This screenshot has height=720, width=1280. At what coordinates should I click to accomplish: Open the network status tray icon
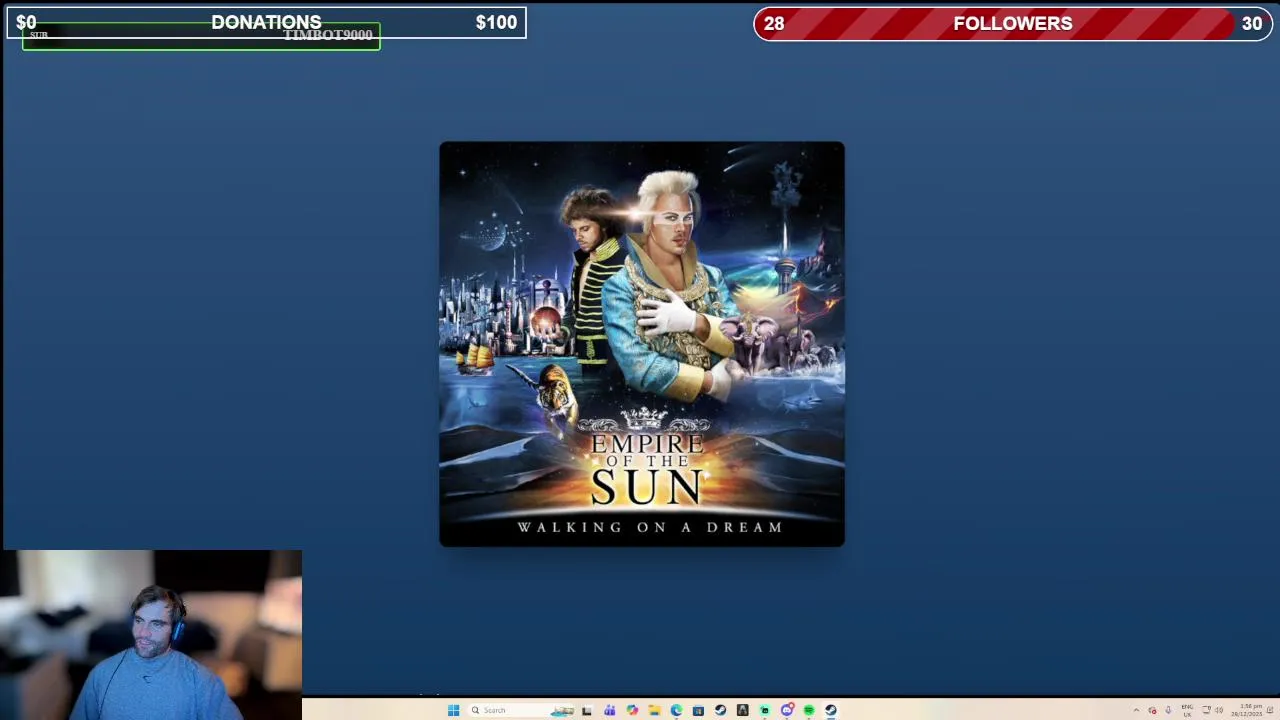[1206, 710]
